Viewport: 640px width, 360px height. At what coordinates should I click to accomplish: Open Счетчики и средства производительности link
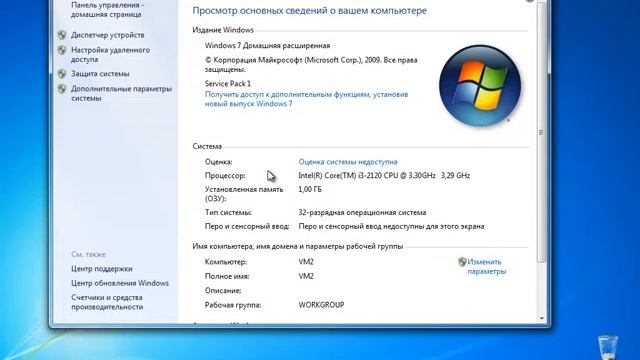[107, 302]
